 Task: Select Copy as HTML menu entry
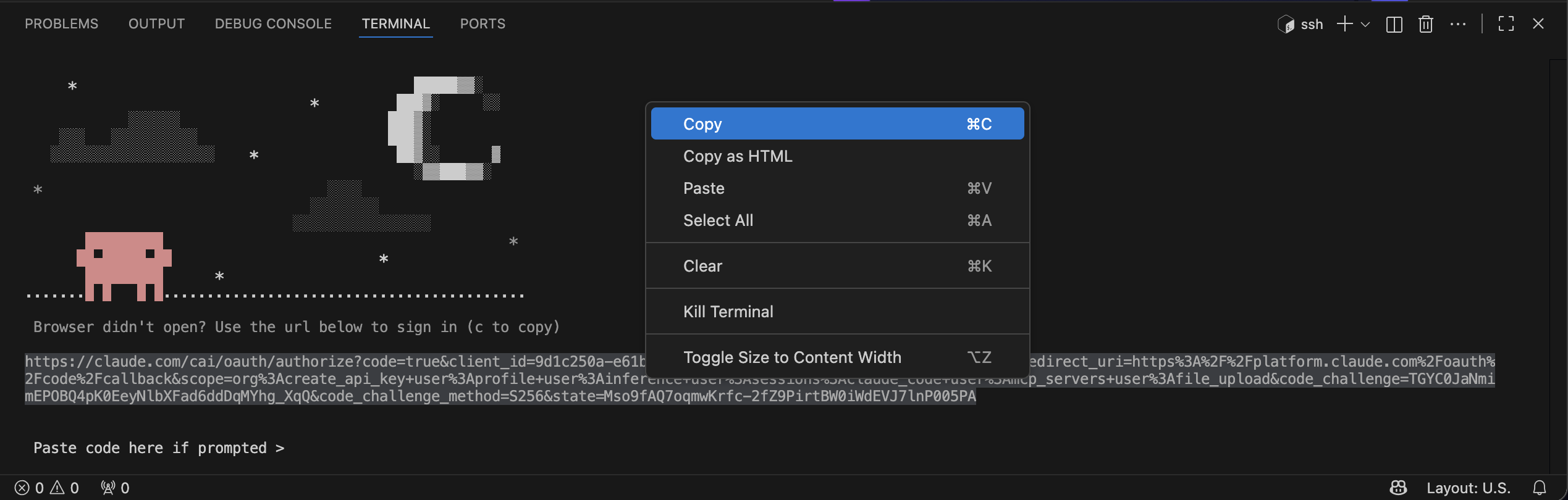837,156
